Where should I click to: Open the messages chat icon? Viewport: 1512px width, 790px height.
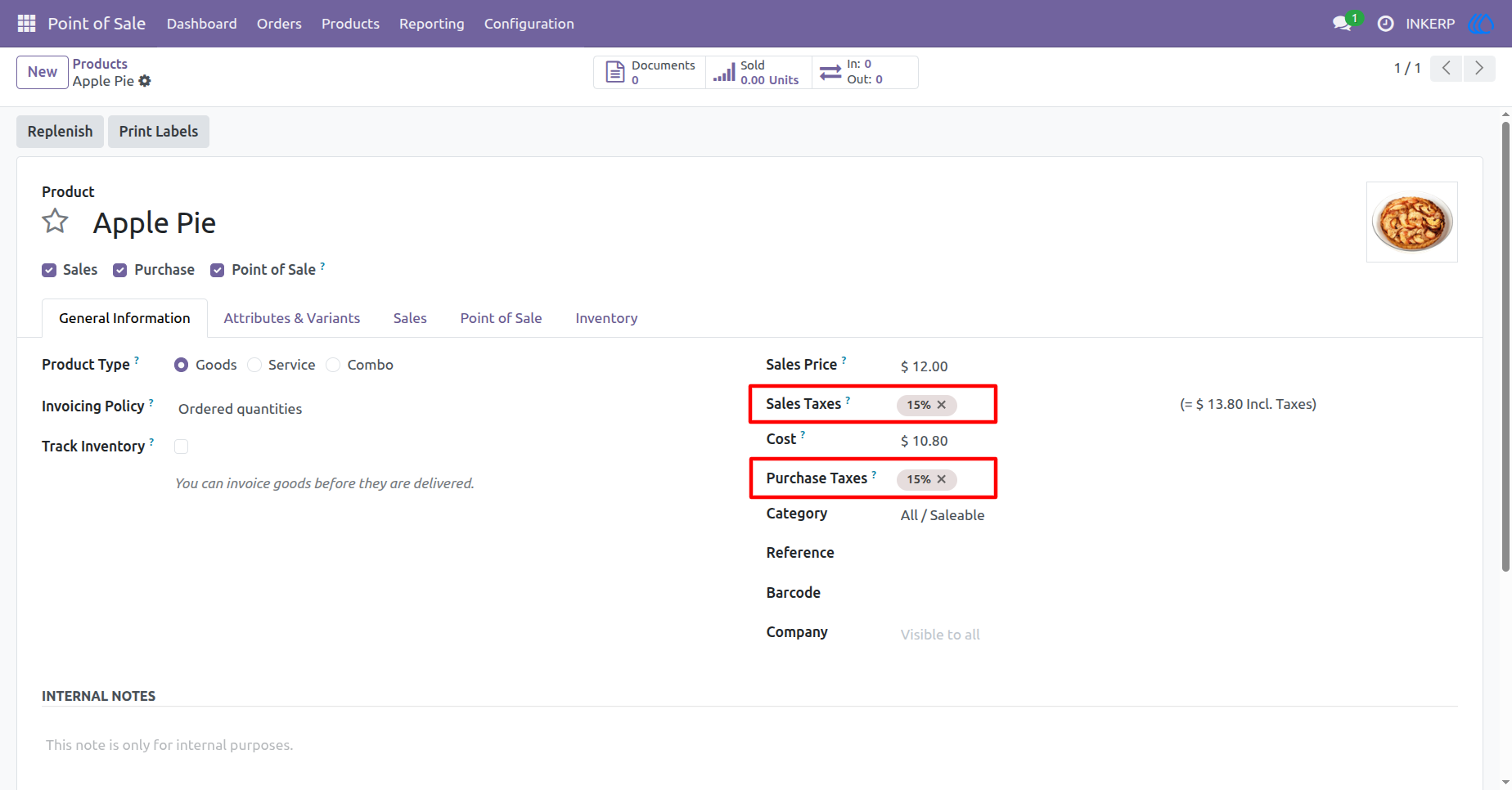coord(1342,24)
